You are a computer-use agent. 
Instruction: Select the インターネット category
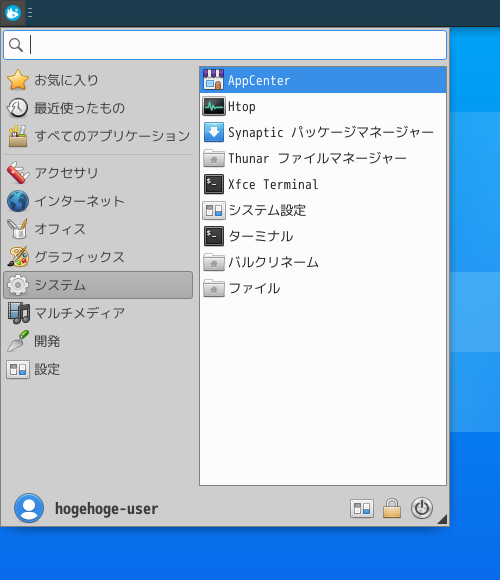click(x=98, y=201)
